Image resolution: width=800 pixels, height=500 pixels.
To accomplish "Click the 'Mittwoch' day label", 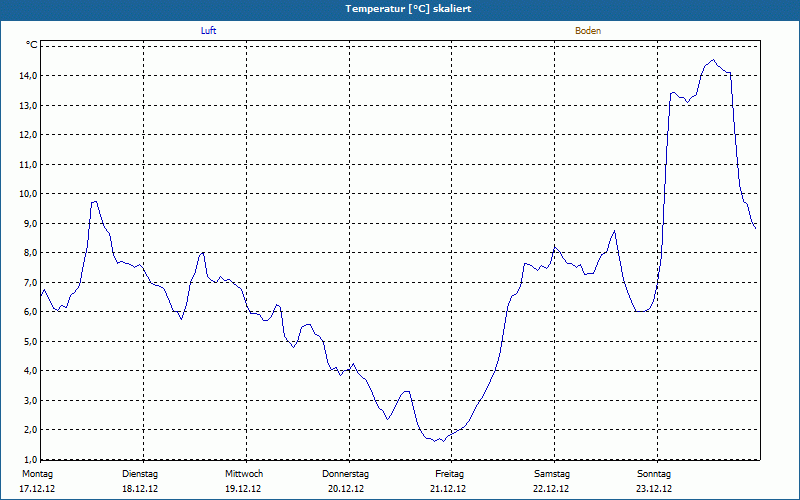I will (x=244, y=474).
